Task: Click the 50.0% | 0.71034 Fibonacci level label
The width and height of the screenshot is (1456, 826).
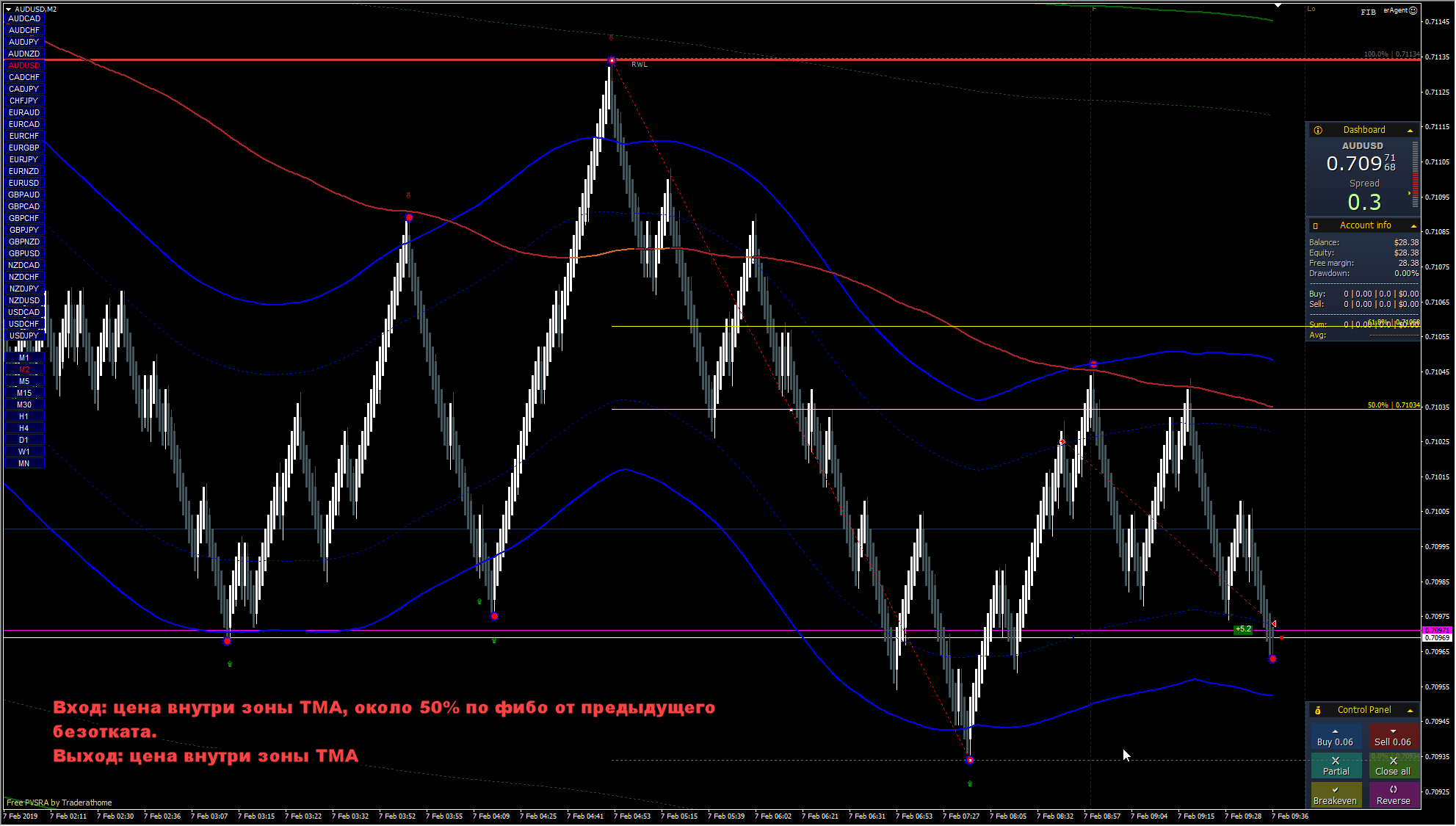Action: tap(1394, 405)
